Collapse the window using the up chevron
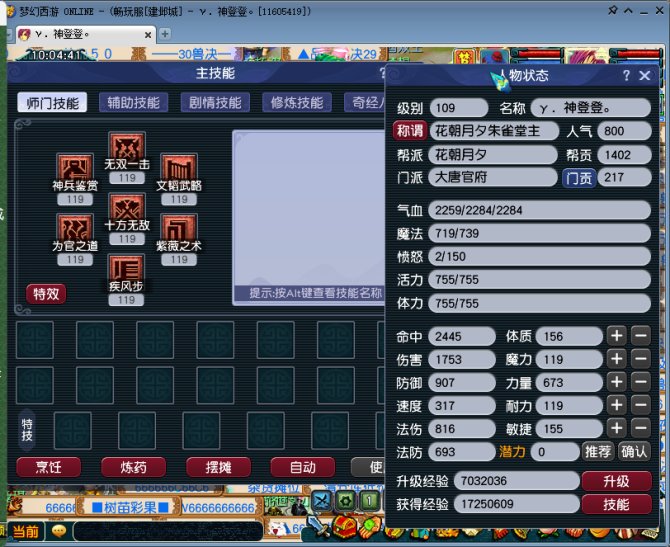 (628, 11)
